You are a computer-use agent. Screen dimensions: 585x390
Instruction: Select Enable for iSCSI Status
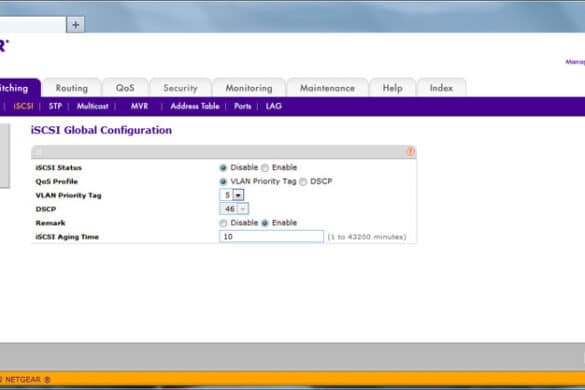tap(265, 168)
